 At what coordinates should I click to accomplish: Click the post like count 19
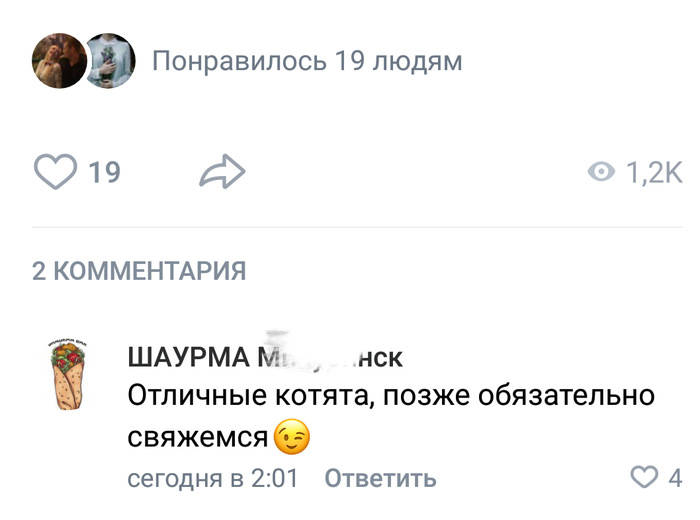104,173
